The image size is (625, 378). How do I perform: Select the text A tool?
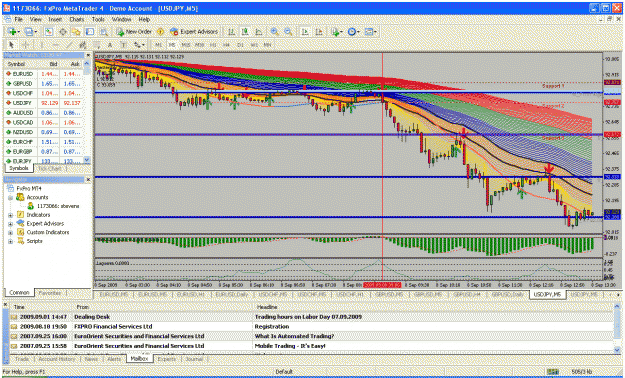(x=110, y=45)
